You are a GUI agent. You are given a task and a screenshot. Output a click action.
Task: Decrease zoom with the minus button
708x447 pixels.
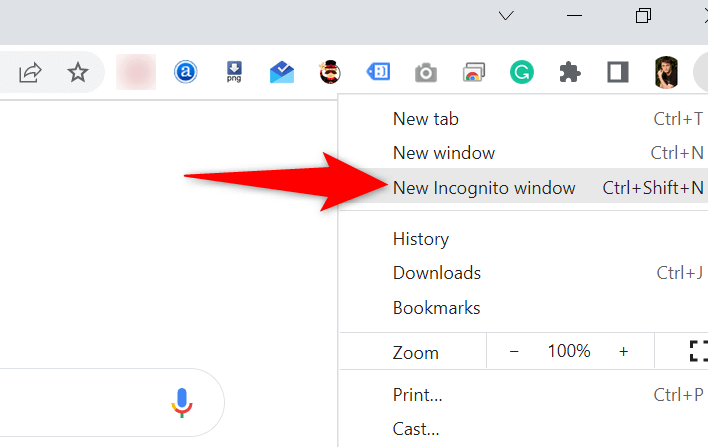pyautogui.click(x=514, y=351)
